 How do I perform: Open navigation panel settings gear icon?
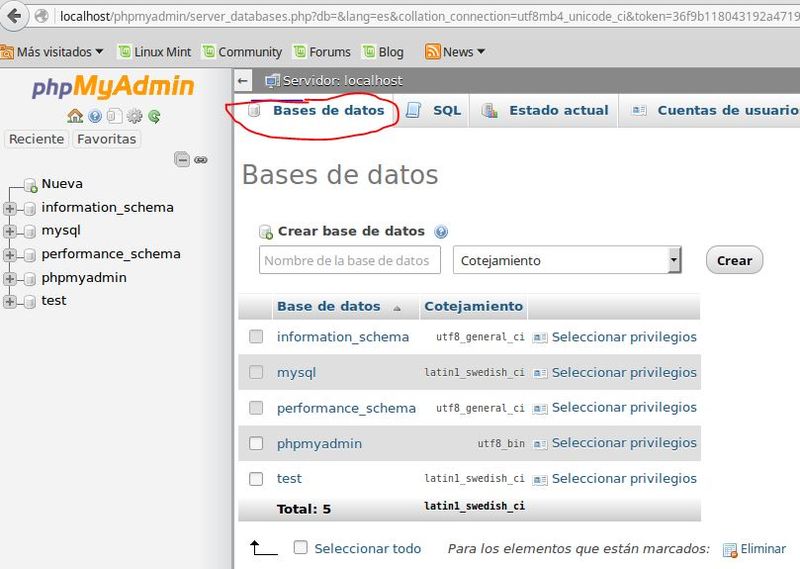point(135,116)
